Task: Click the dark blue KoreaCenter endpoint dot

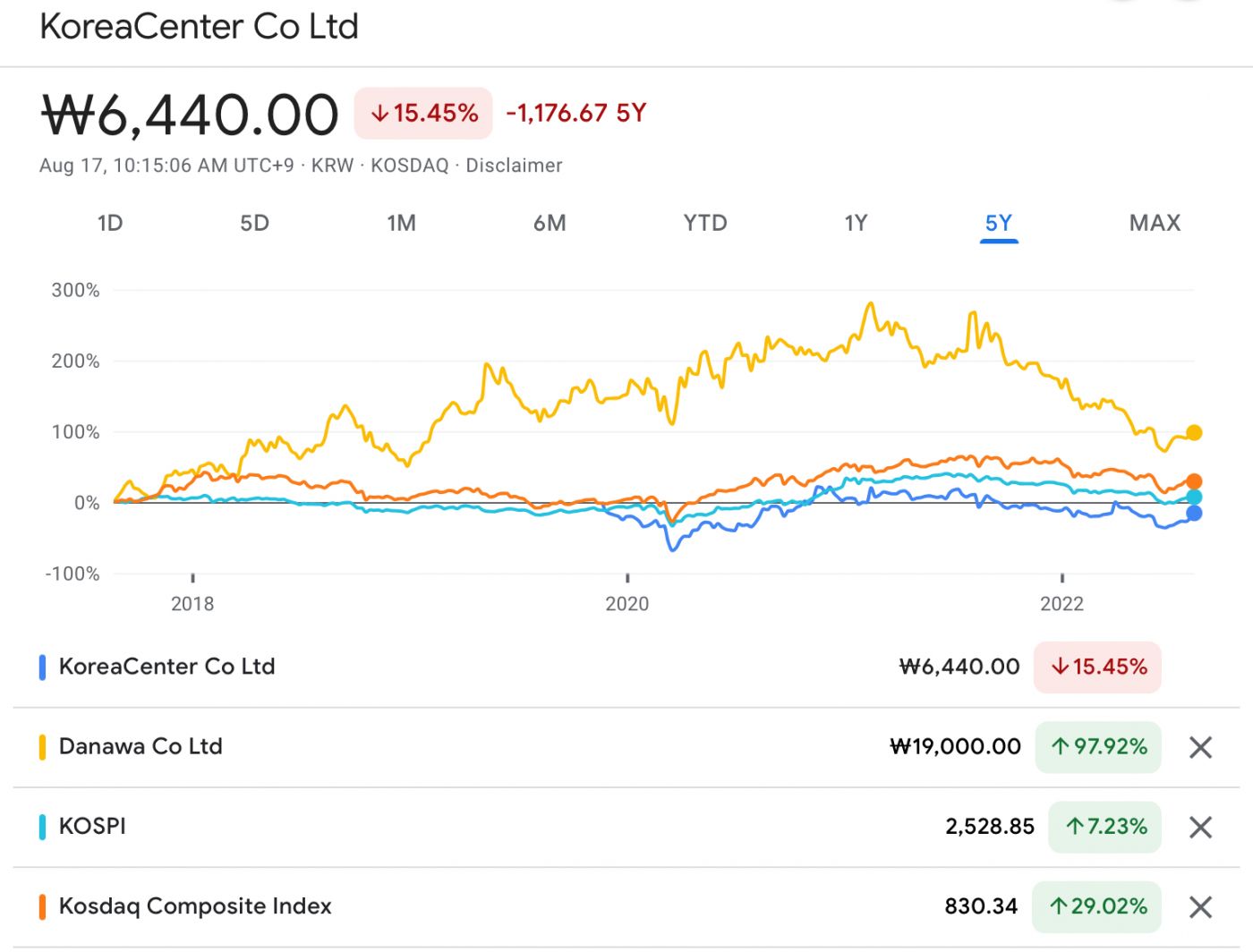Action: [1194, 514]
